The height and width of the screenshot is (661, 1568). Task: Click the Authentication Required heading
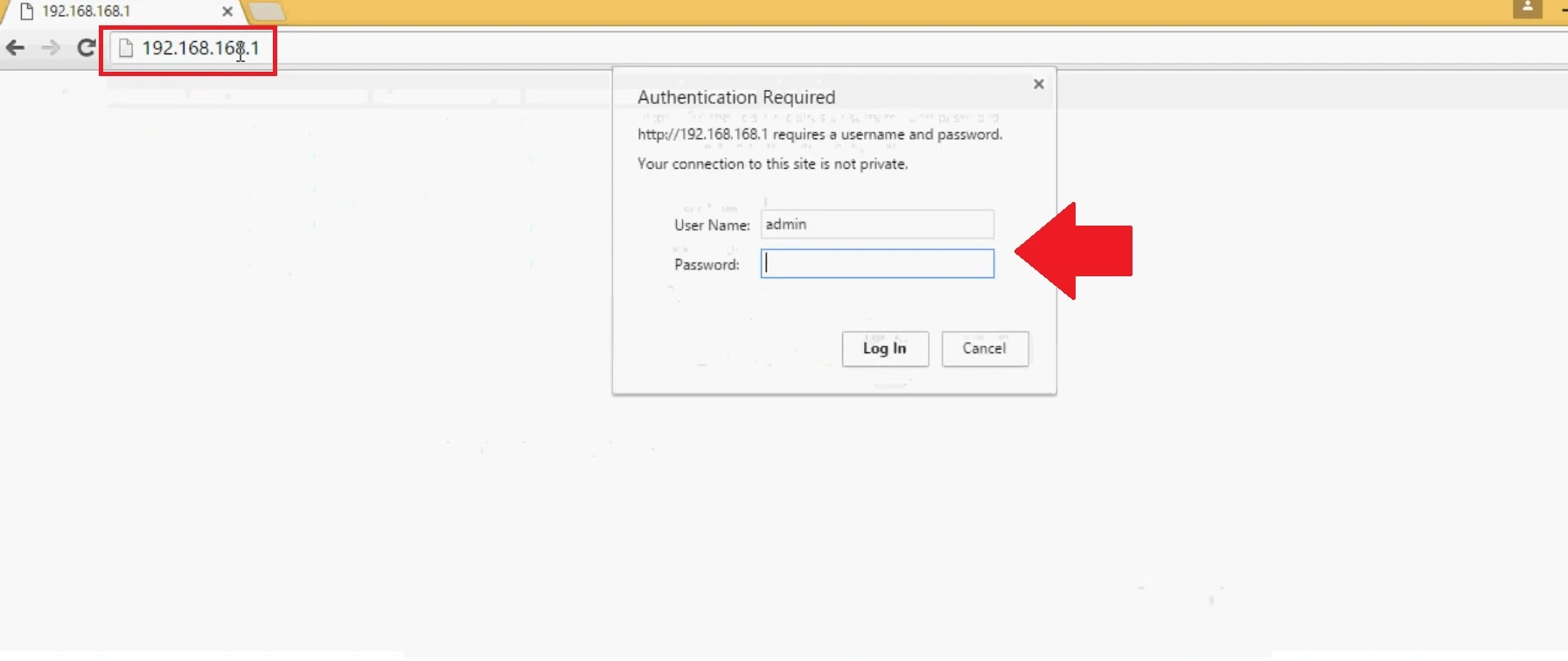click(x=735, y=97)
